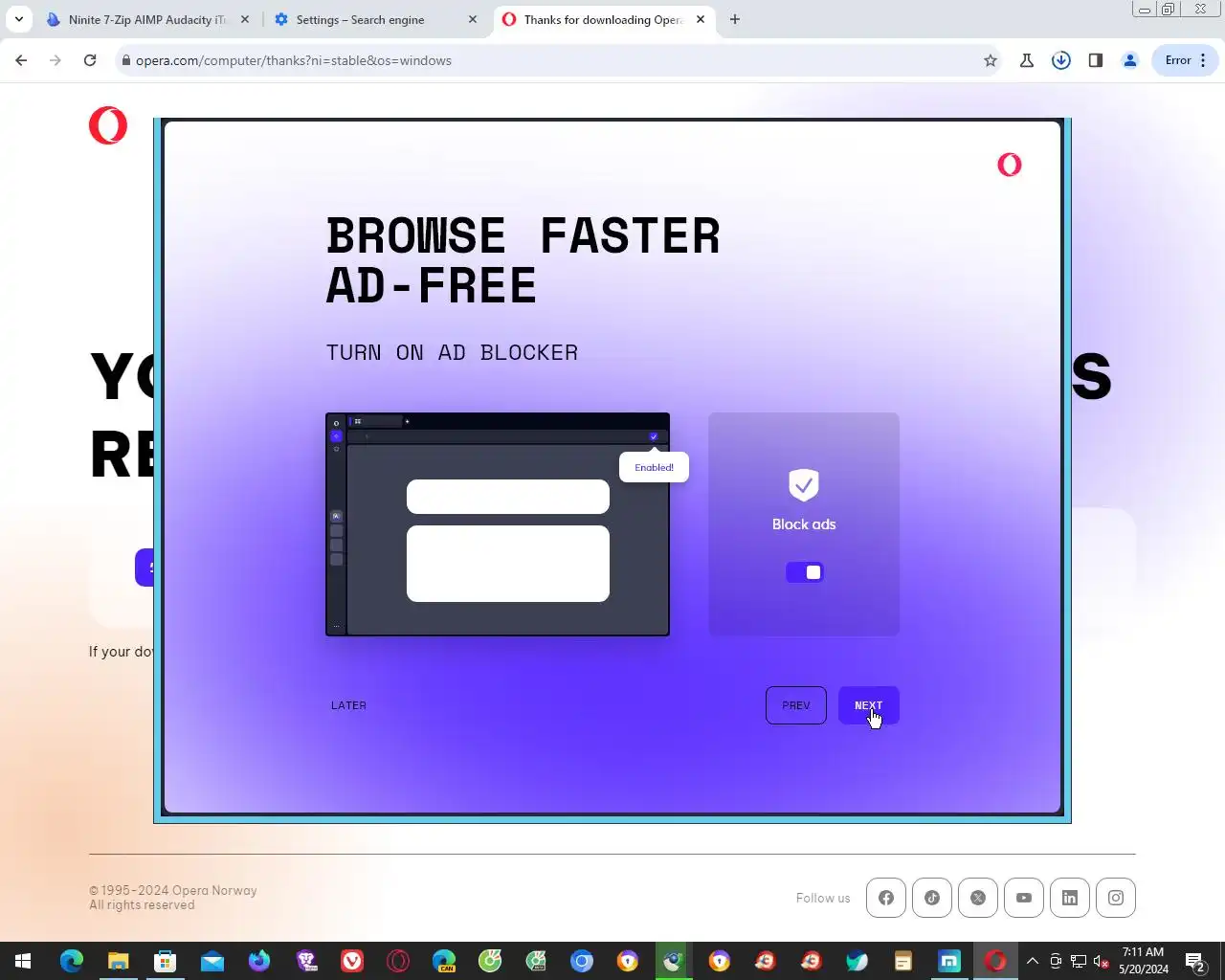
Task: Open File Explorer from the taskbar
Action: pos(118,961)
